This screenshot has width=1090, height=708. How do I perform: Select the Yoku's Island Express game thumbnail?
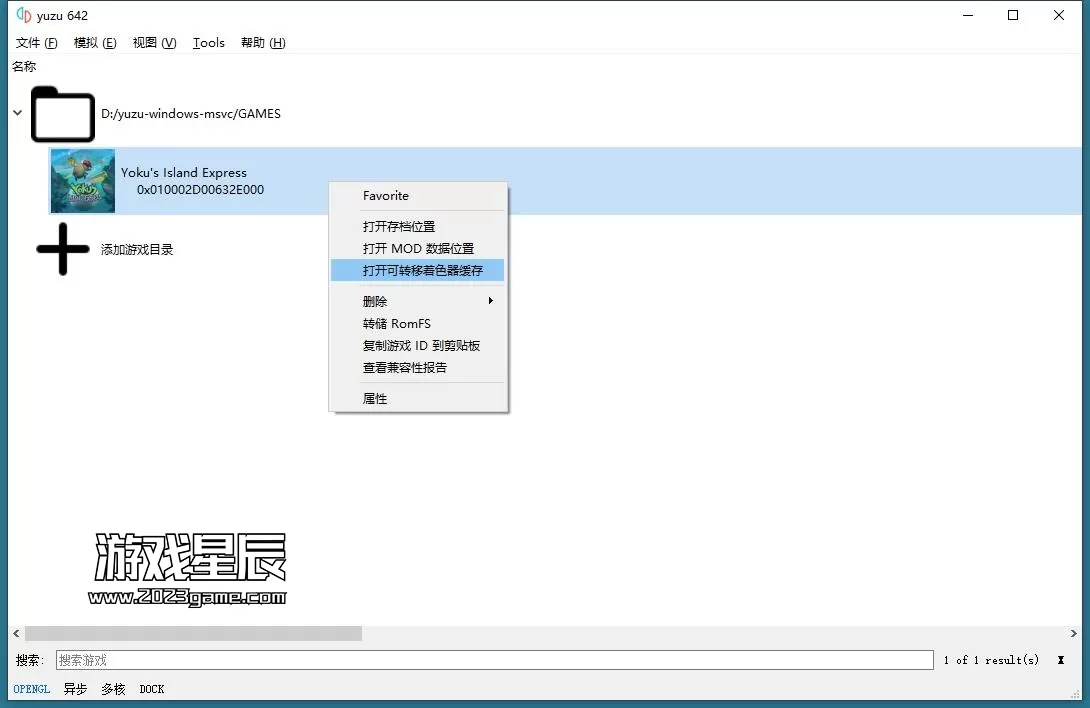[83, 181]
